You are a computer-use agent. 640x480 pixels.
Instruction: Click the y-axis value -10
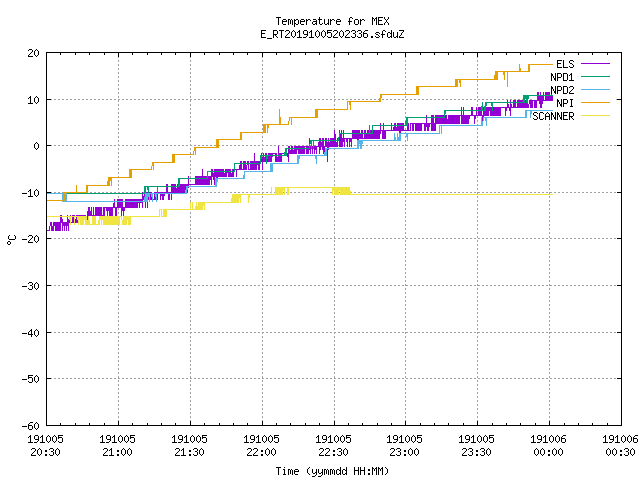[x=31, y=193]
